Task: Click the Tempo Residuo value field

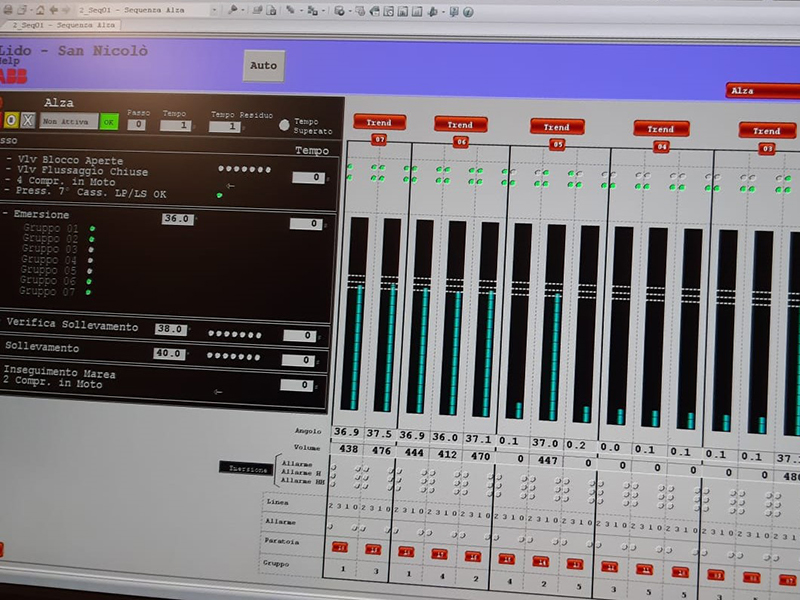Action: 229,127
